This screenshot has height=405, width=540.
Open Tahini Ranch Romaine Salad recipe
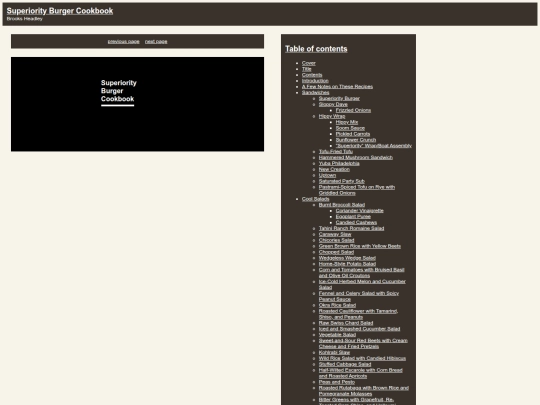(x=351, y=228)
